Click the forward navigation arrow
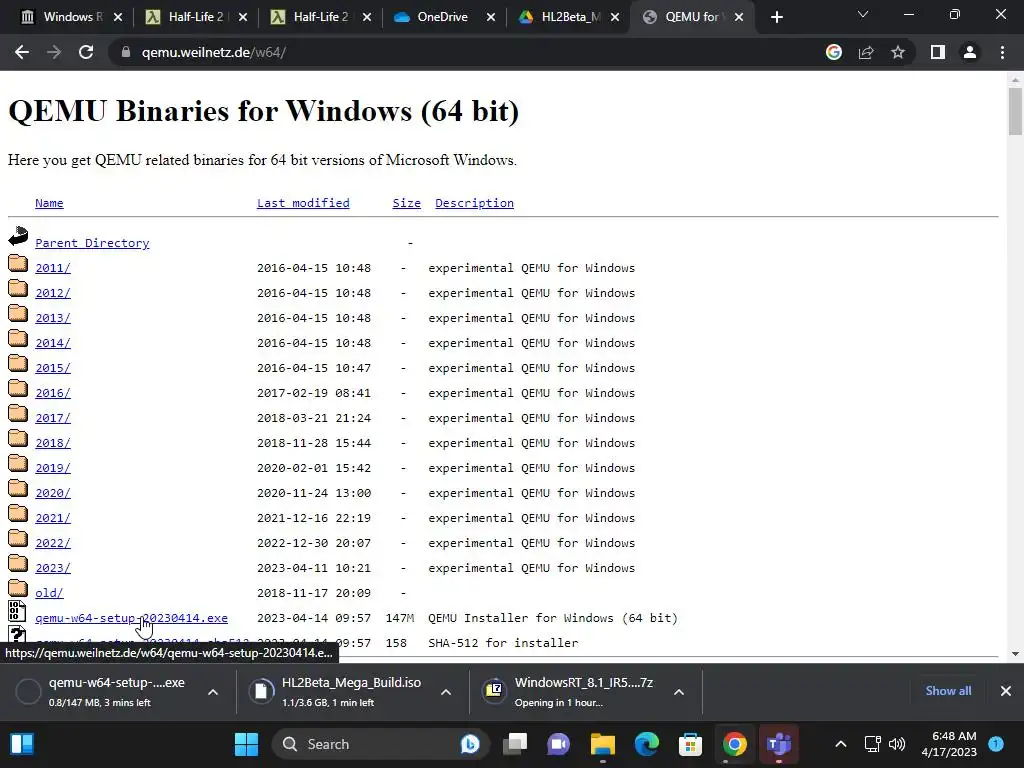 54,52
